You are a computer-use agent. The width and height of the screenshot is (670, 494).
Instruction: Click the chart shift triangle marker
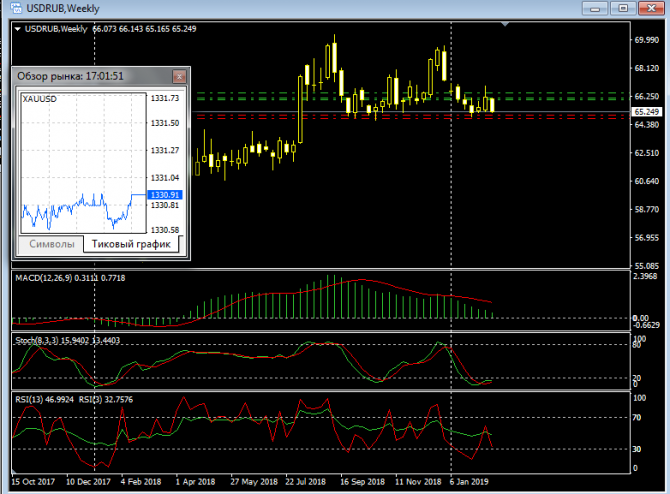click(x=505, y=24)
